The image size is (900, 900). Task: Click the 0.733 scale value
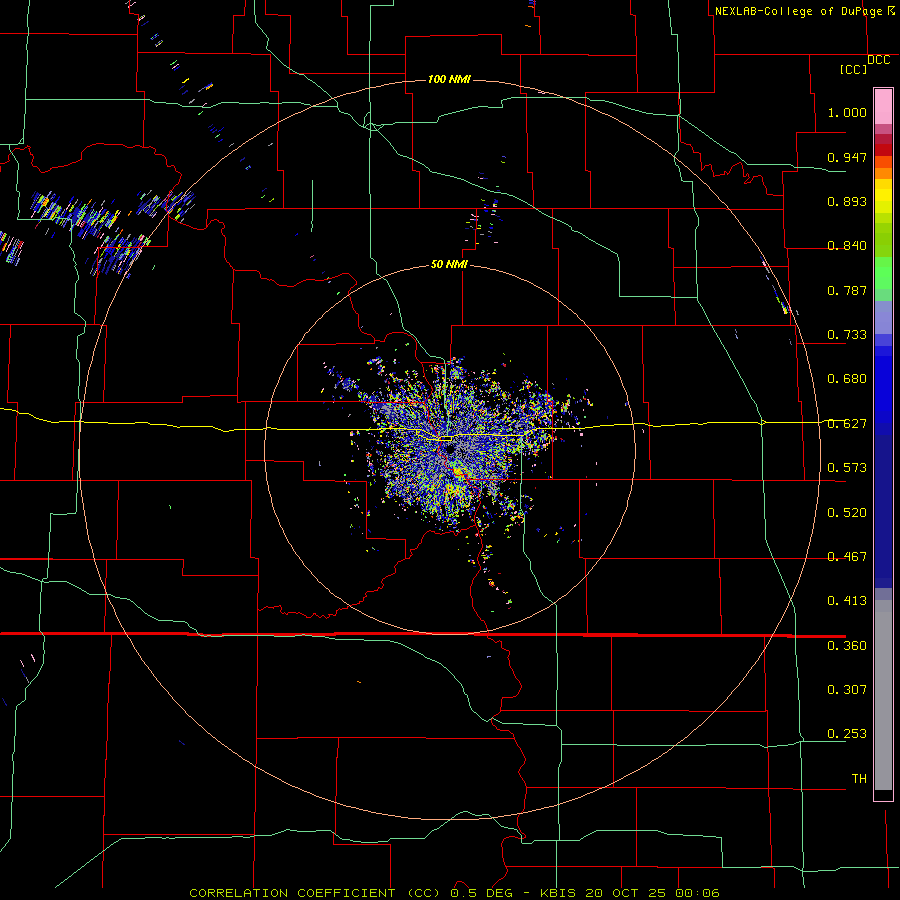(x=847, y=335)
